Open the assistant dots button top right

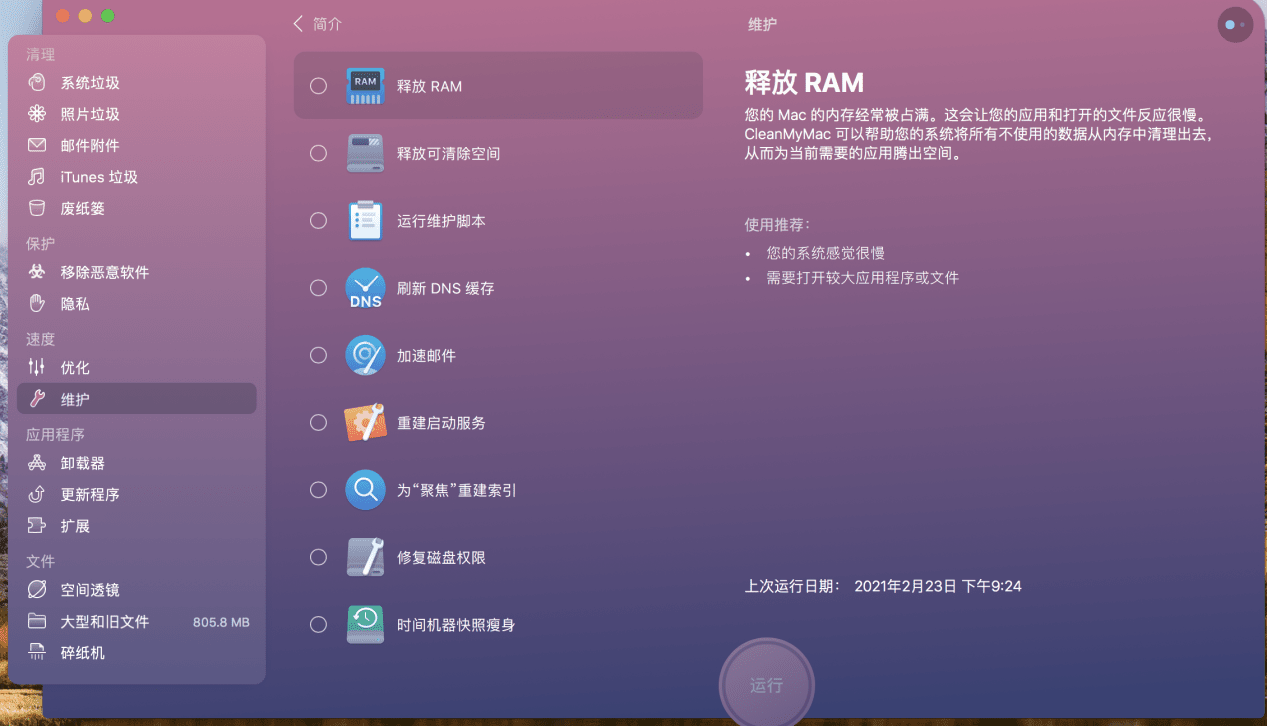[x=1235, y=24]
